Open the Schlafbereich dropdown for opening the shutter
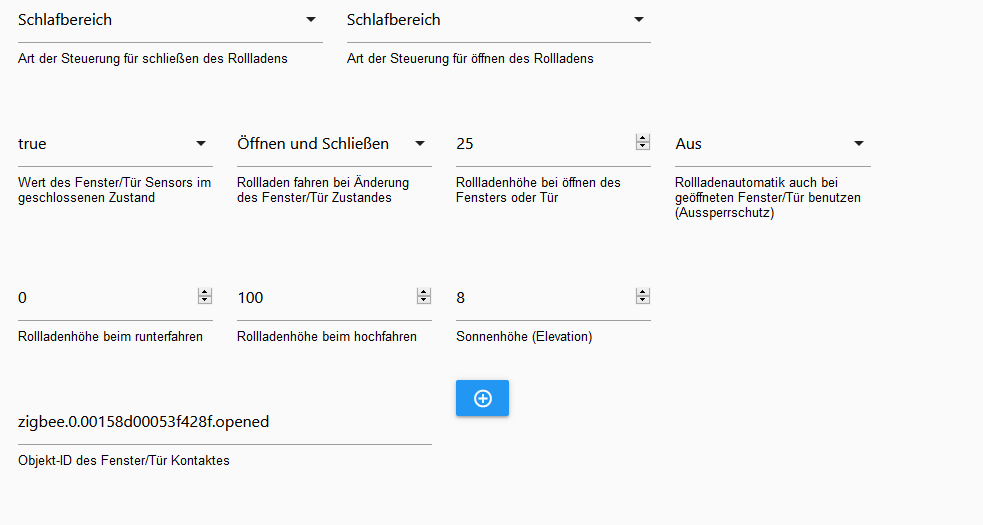Viewport: 983px width, 525px height. [498, 20]
